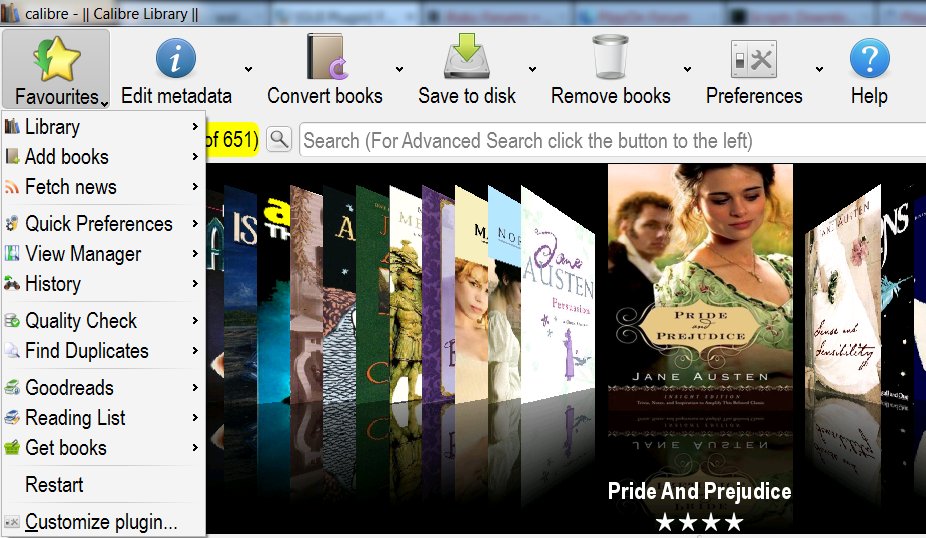Select the Jane Austen Persuasion cover

point(557,295)
